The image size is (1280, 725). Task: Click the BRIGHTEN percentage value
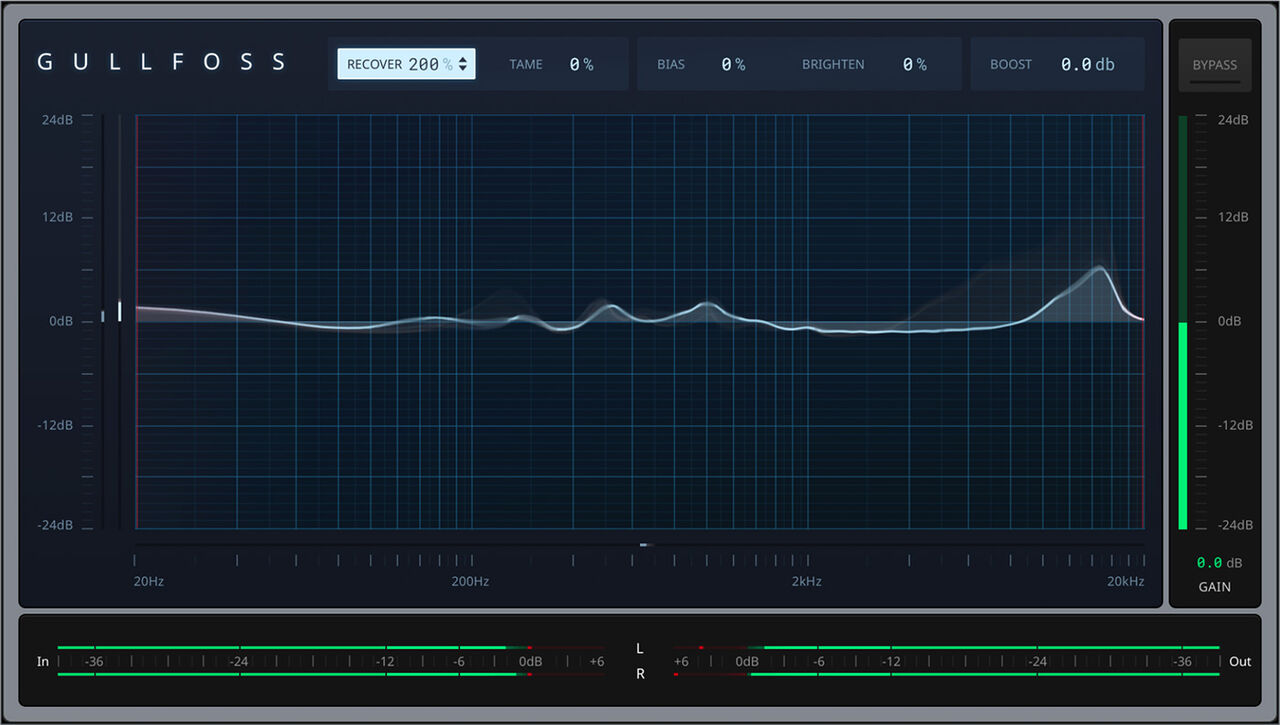coord(914,63)
